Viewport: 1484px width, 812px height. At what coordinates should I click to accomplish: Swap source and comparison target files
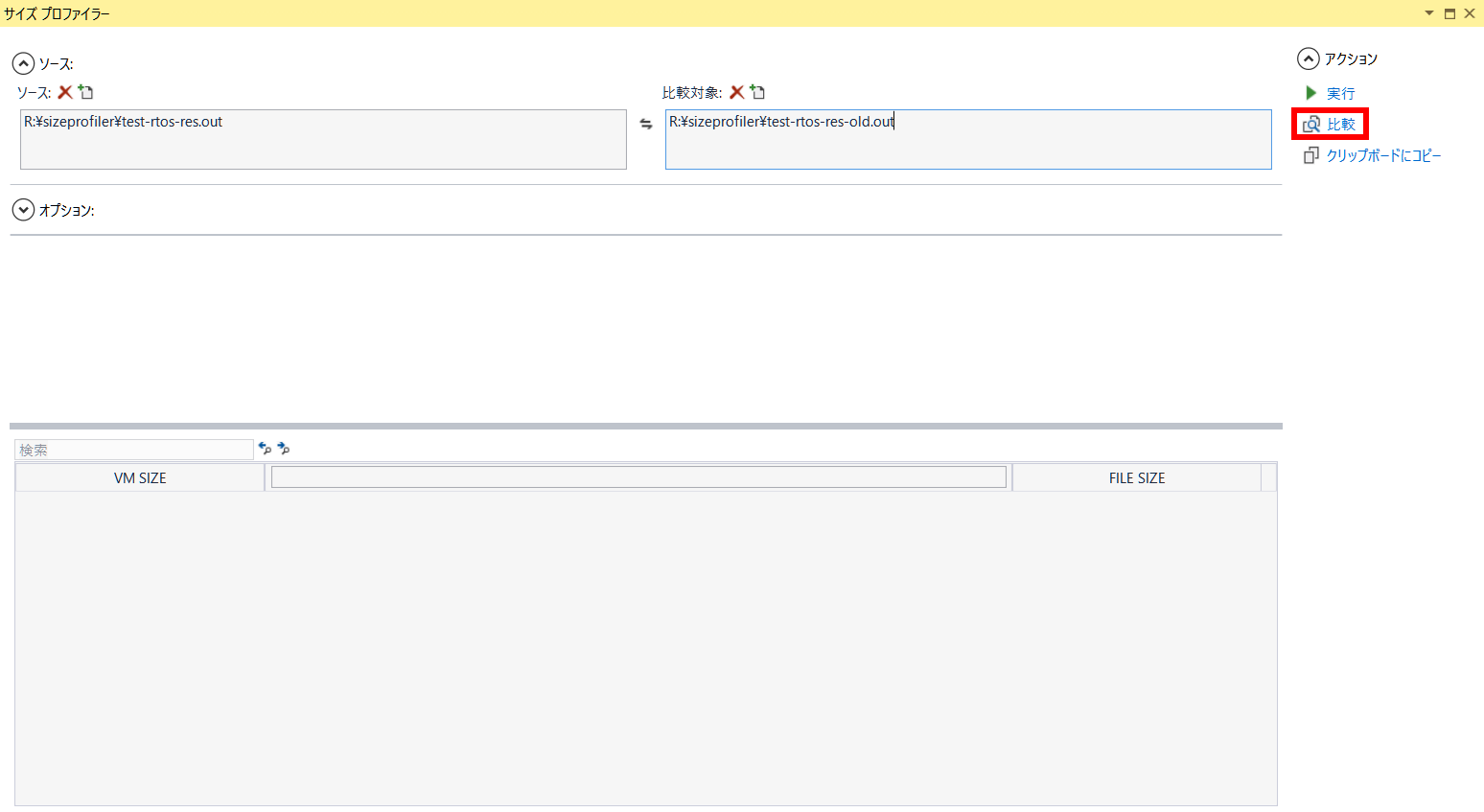[x=646, y=124]
